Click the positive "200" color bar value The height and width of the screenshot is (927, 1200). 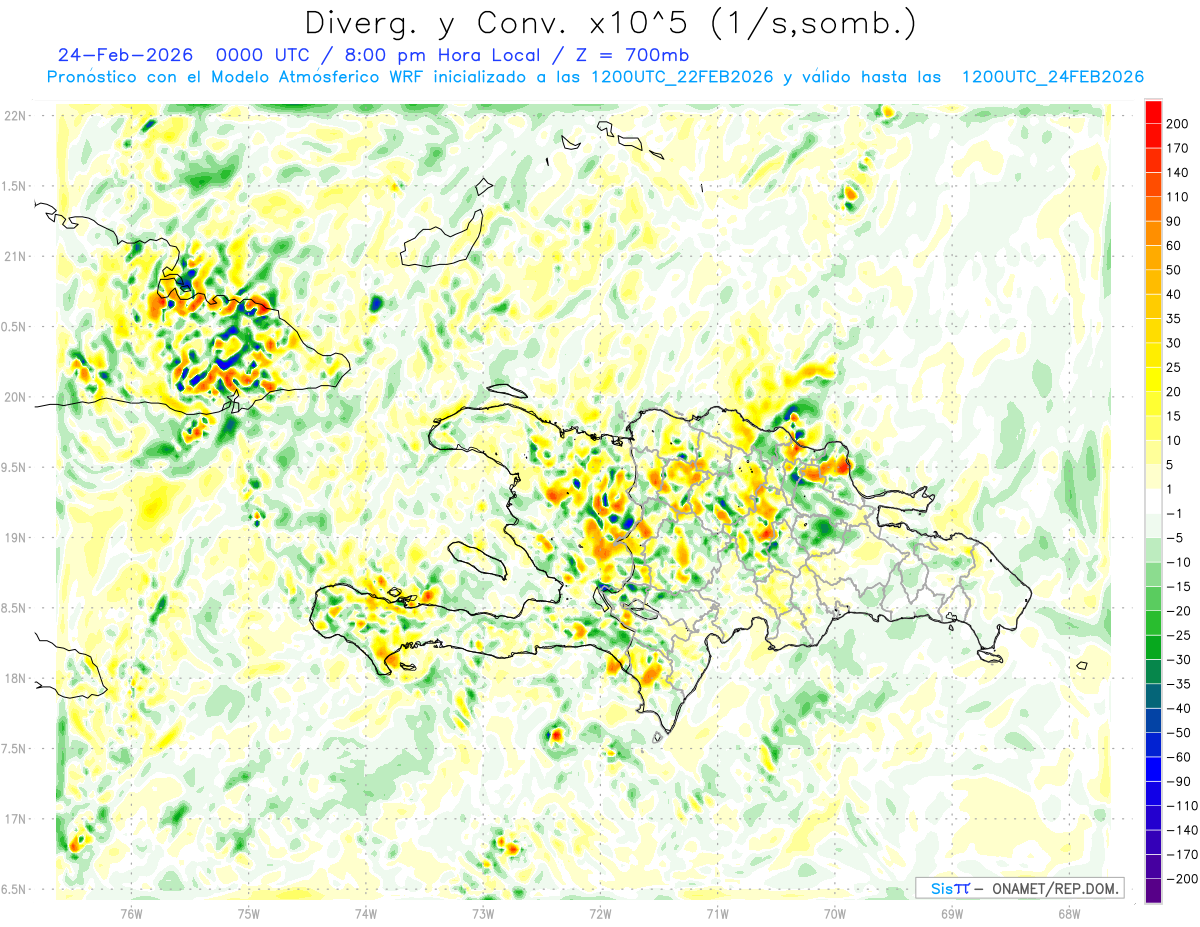1178,124
